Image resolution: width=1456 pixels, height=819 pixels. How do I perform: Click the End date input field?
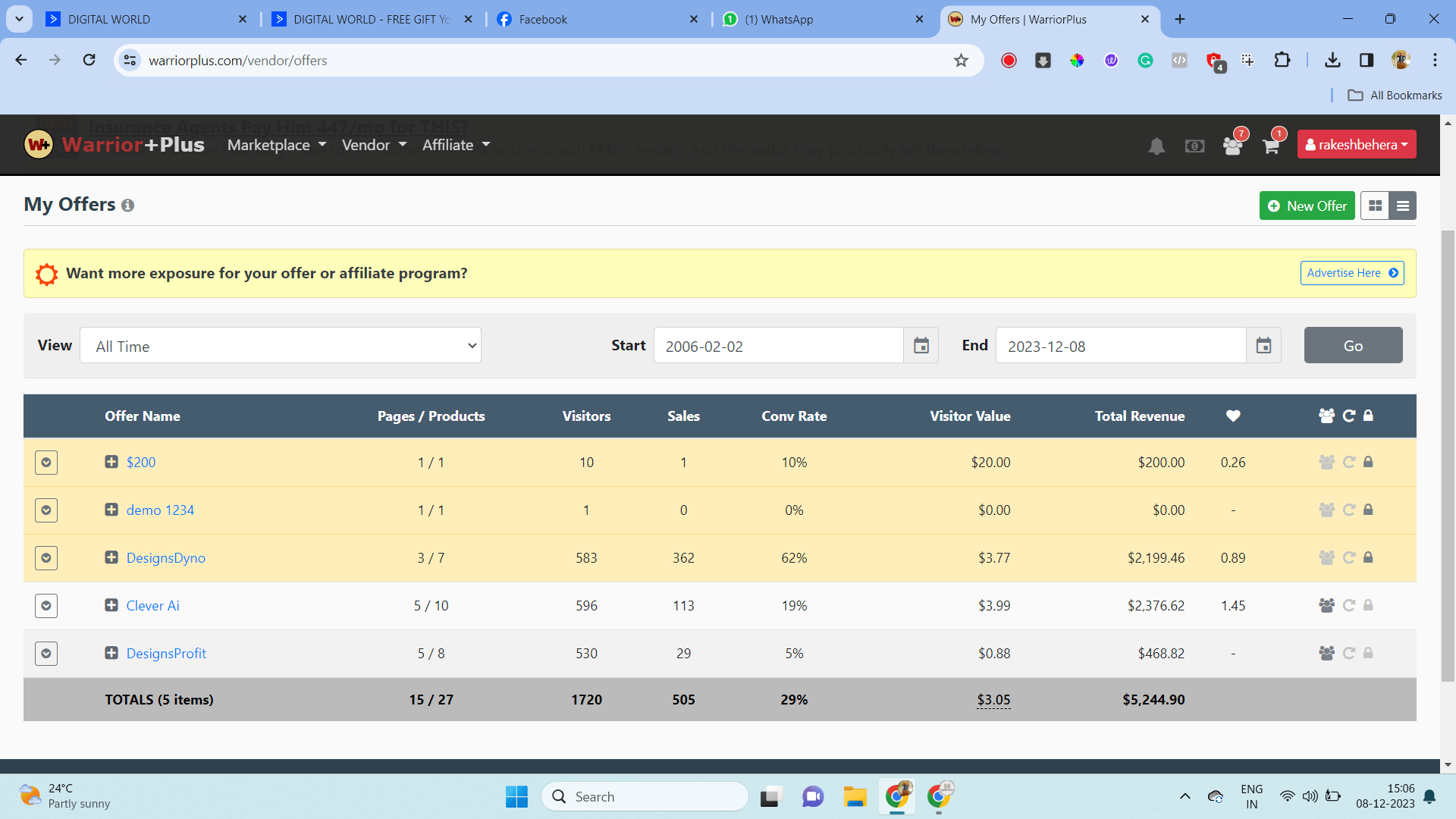(x=1121, y=346)
